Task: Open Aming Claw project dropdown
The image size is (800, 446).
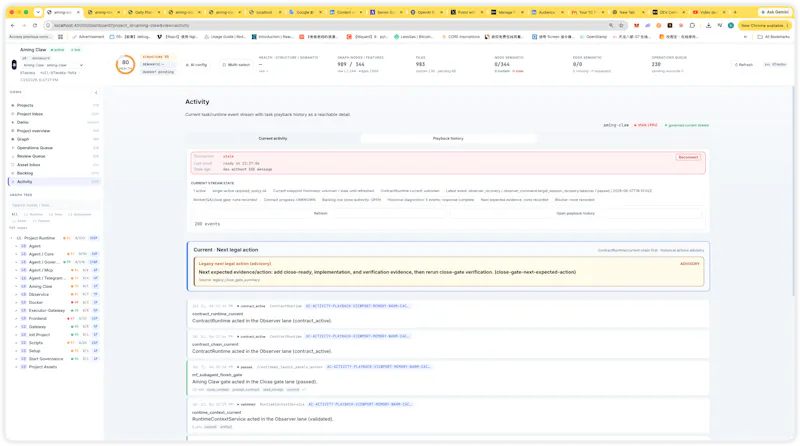Action: (x=53, y=65)
